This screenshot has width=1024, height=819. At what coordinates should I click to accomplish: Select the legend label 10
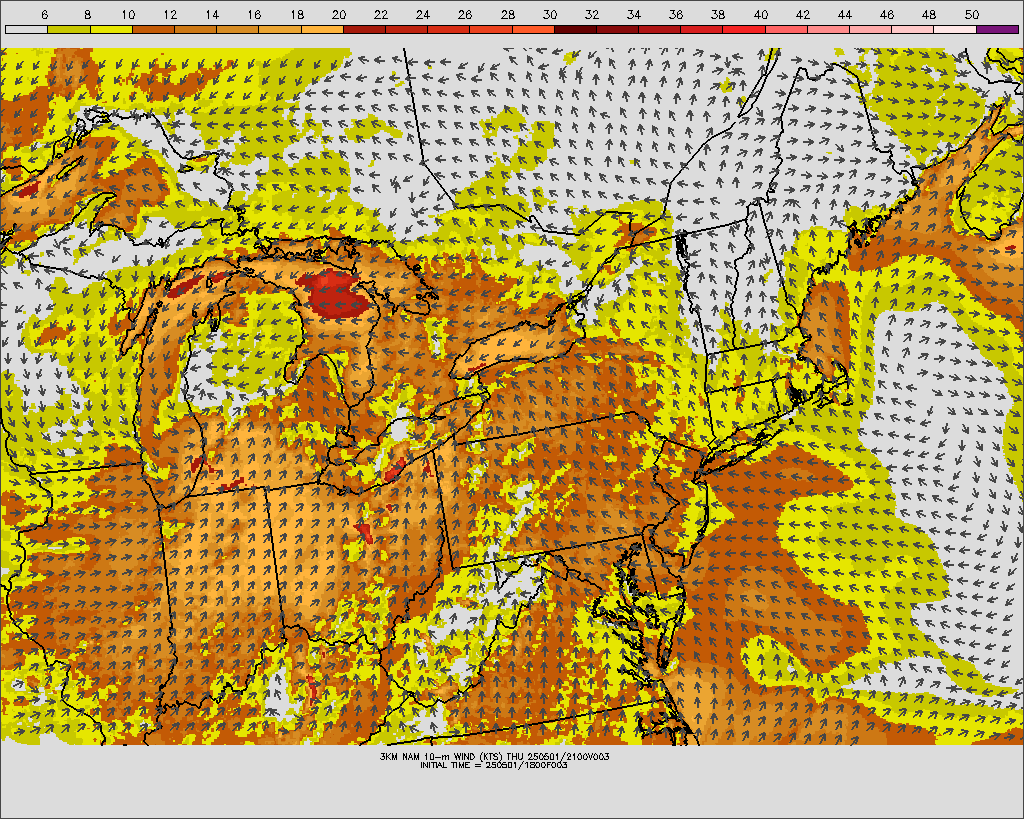[128, 14]
